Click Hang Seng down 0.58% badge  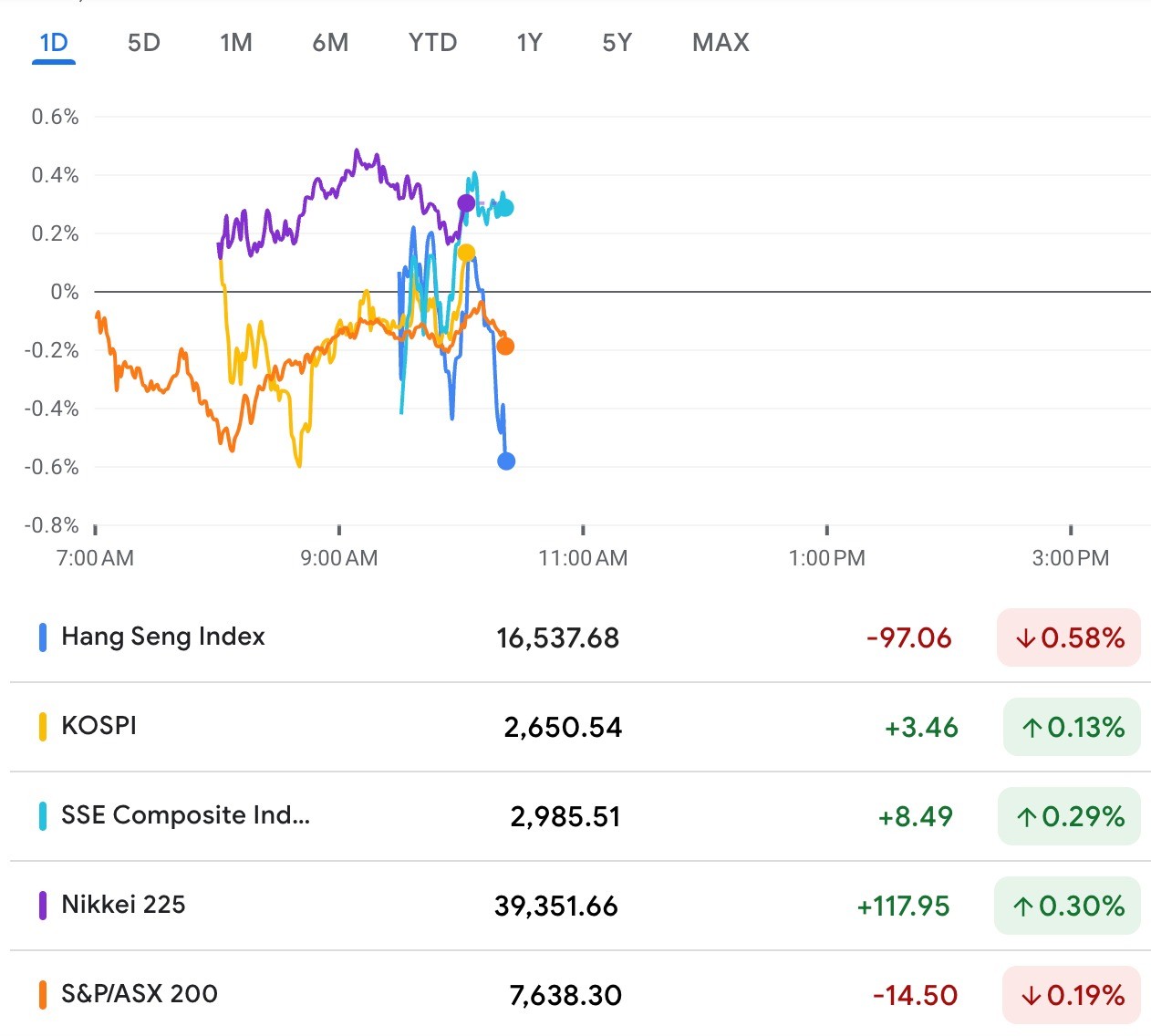point(1069,637)
